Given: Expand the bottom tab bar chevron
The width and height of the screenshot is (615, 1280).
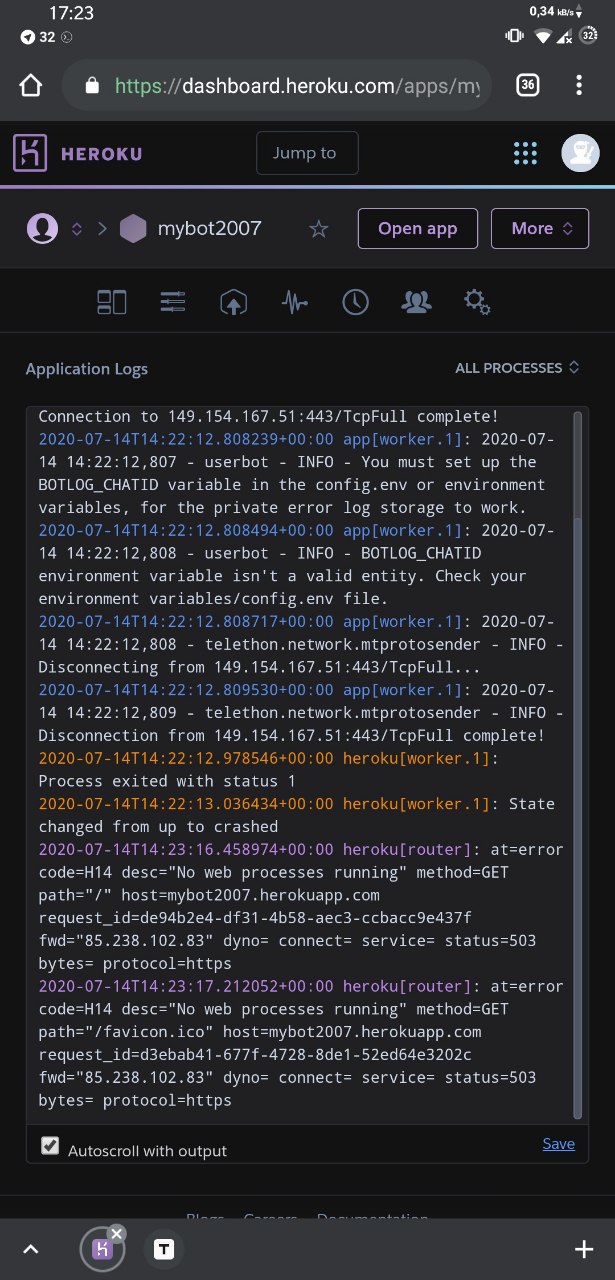Looking at the screenshot, I should 31,1249.
